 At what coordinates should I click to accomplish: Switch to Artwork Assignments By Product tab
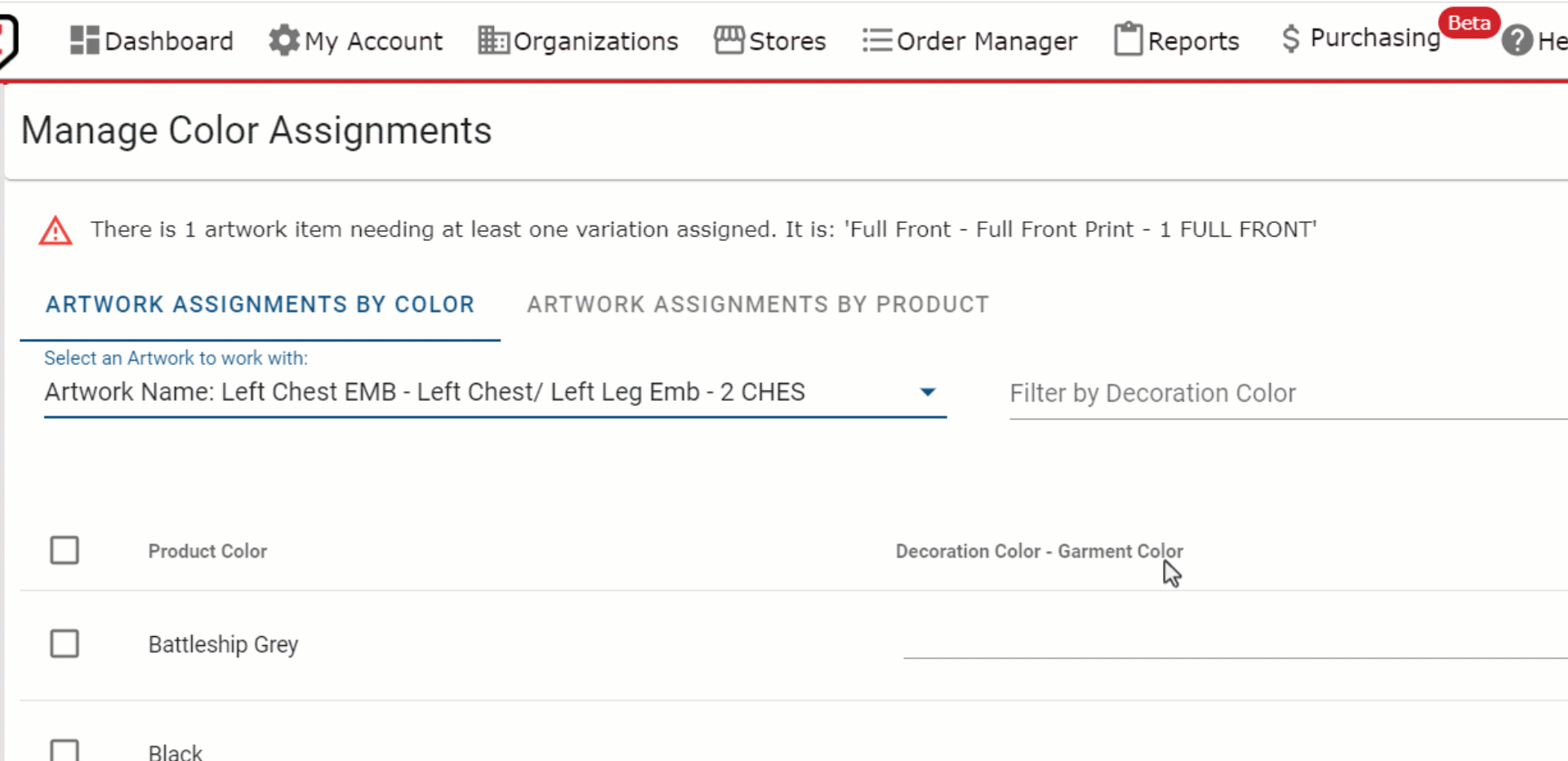point(758,305)
